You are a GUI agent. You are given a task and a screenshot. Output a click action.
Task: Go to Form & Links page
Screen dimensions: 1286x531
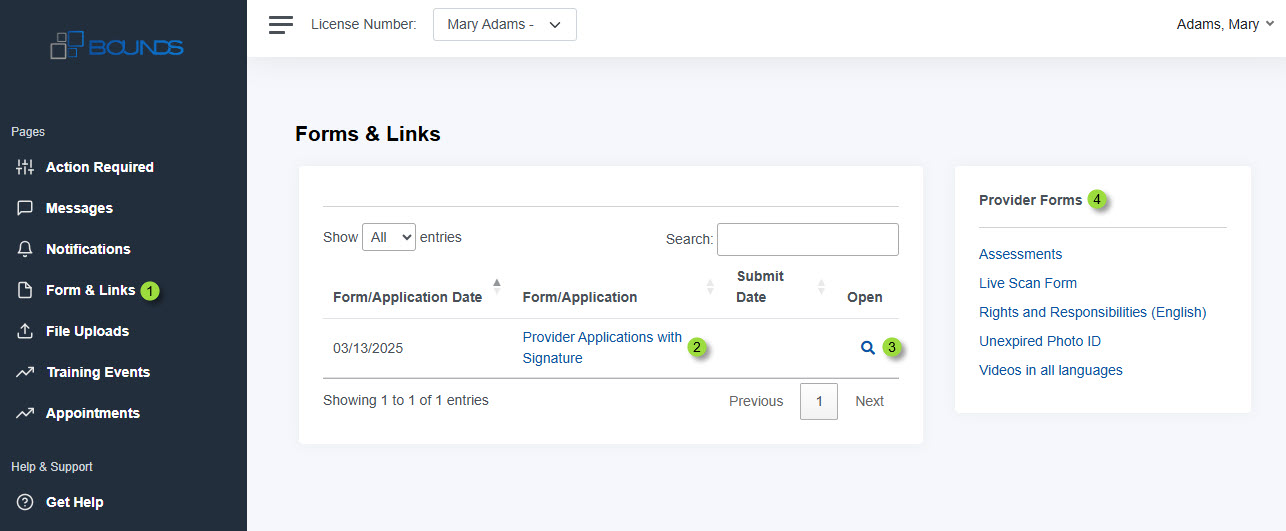coord(90,290)
